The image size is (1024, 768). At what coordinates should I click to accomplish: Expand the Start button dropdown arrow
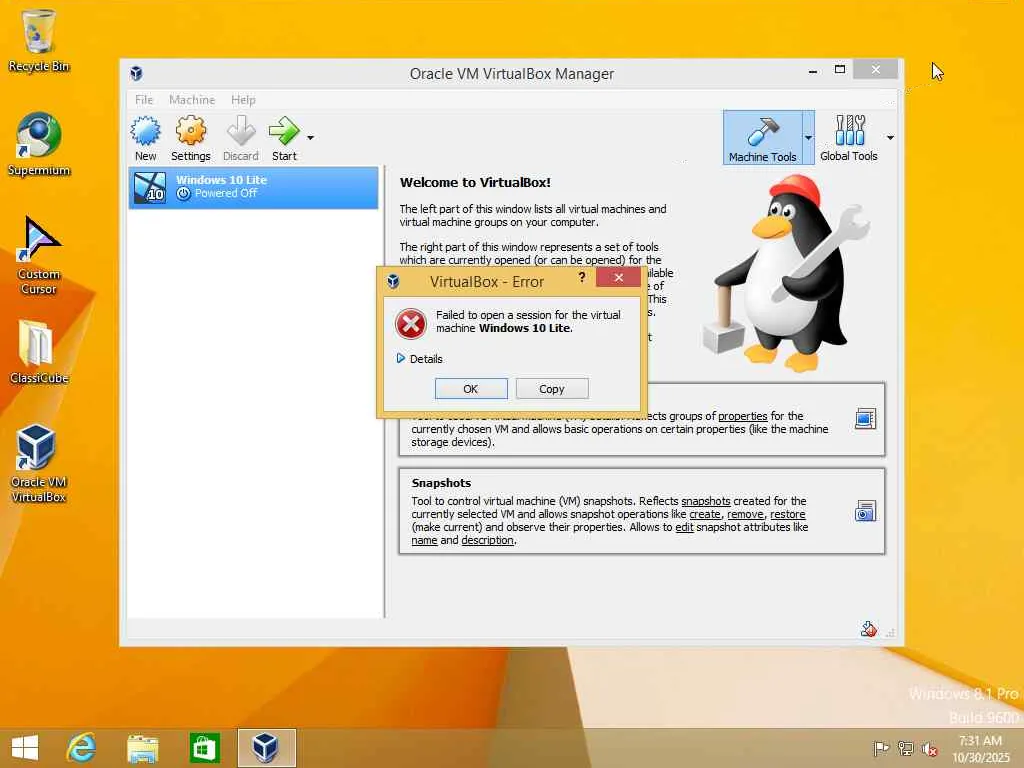point(310,138)
